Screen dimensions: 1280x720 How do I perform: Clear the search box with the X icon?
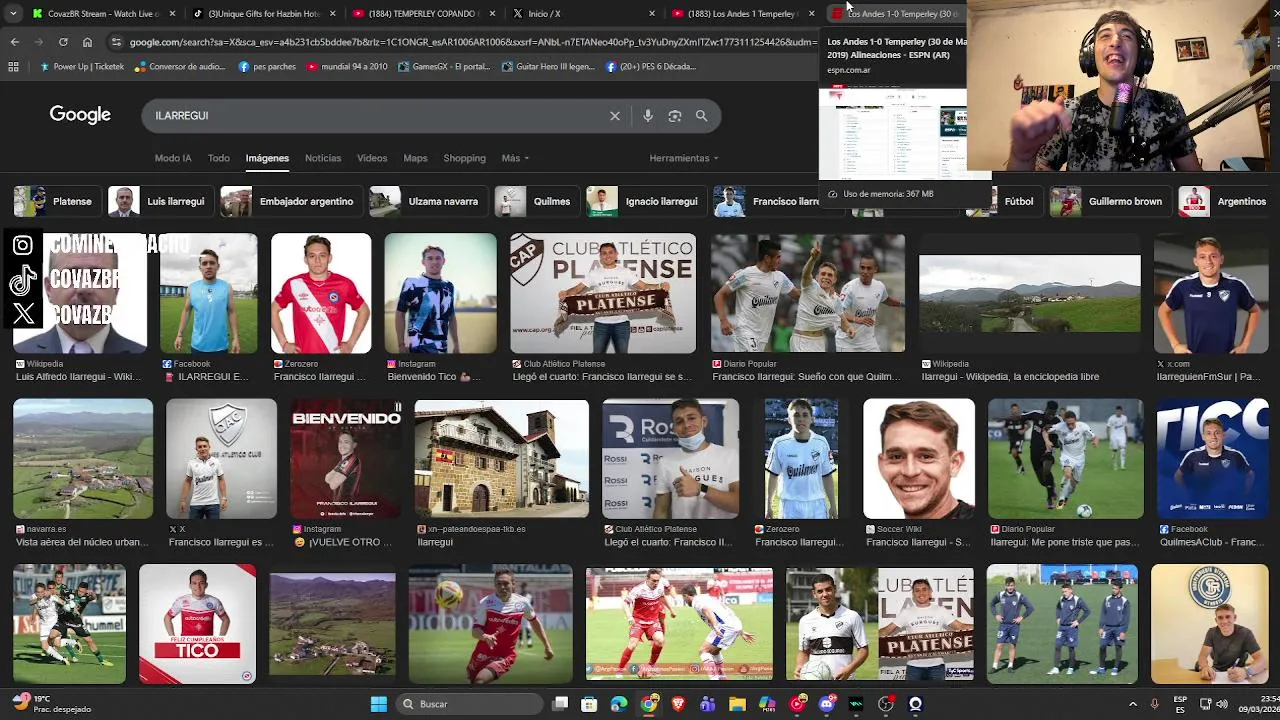615,116
